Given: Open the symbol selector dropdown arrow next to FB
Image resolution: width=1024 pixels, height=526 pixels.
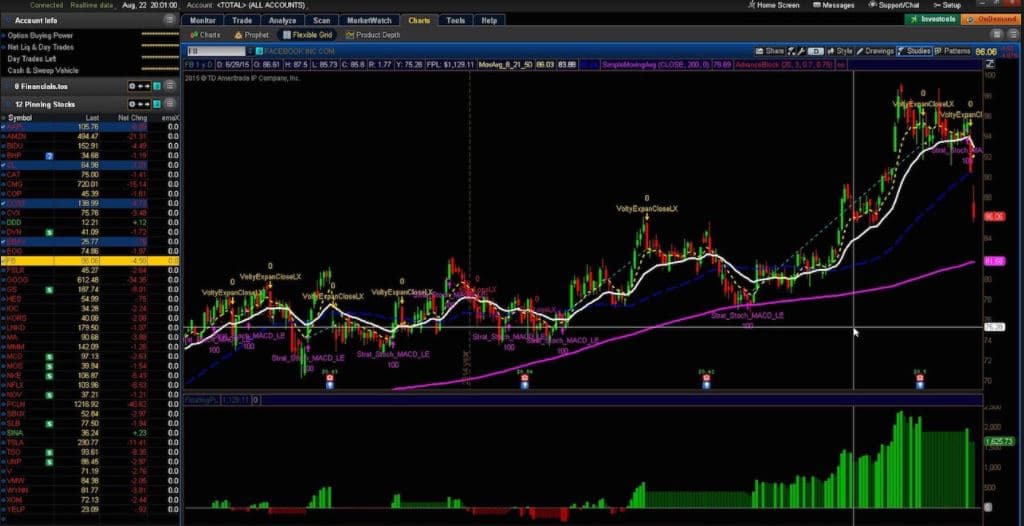Looking at the screenshot, I should pos(250,51).
